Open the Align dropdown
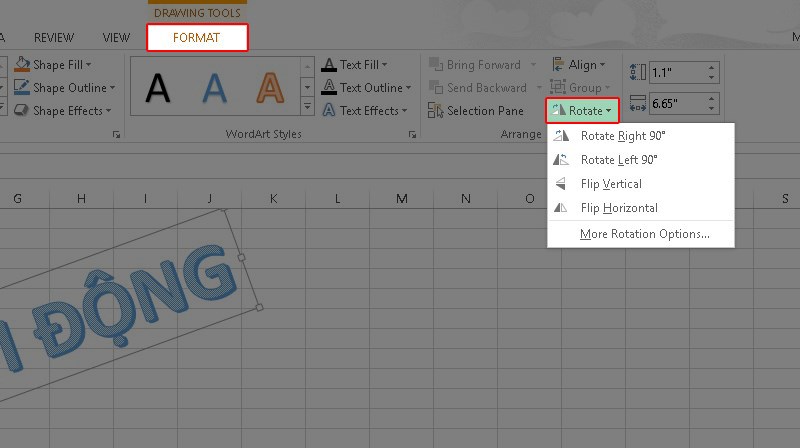The image size is (800, 448). [x=574, y=65]
